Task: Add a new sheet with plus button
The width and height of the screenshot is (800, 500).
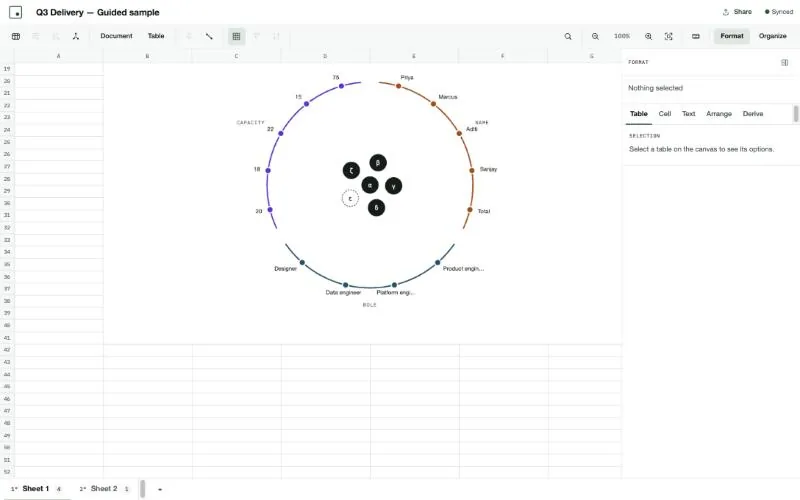Action: (160, 489)
